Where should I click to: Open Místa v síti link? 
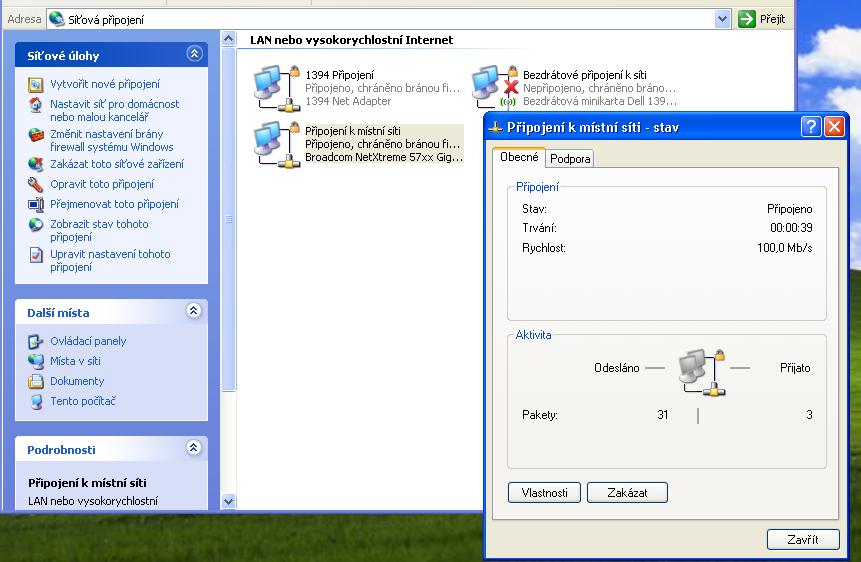point(75,361)
